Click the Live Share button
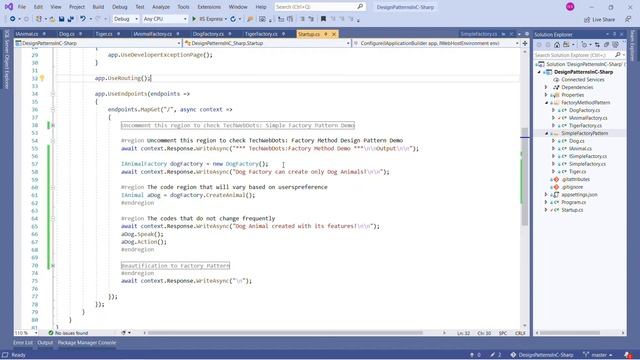 coord(599,19)
